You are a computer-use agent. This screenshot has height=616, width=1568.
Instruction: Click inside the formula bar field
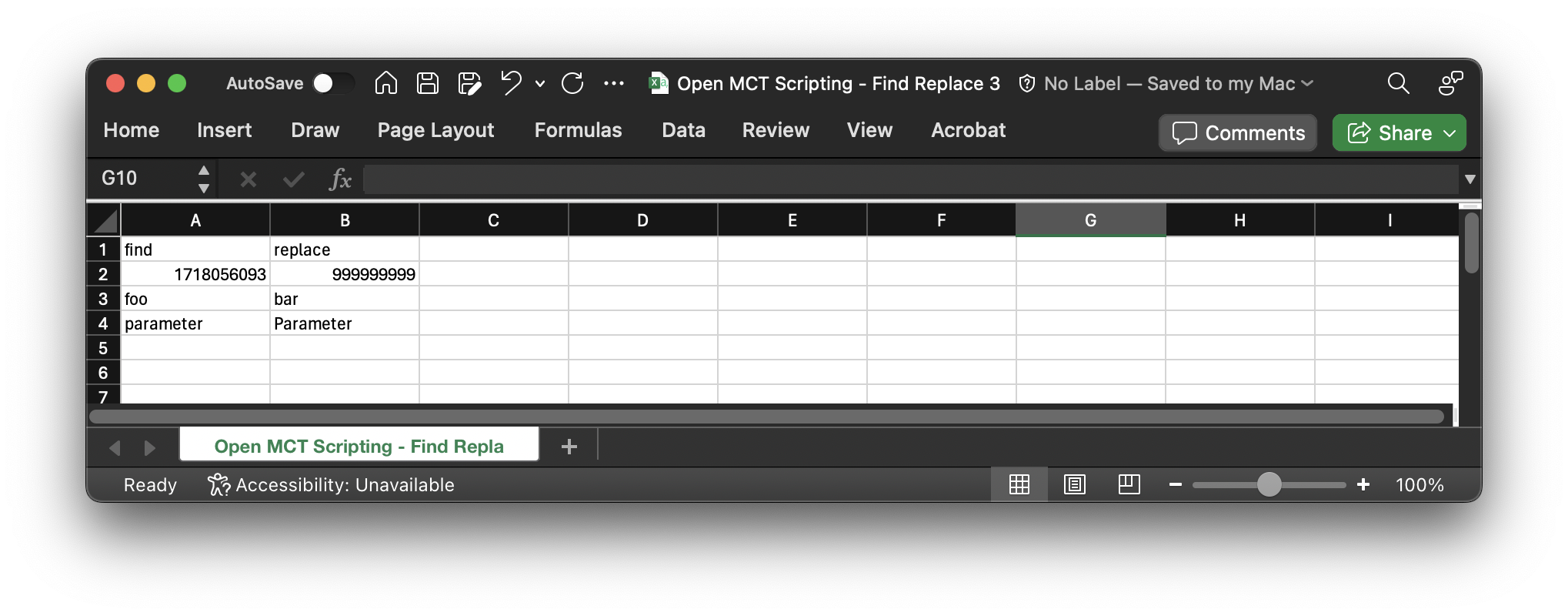tap(911, 179)
